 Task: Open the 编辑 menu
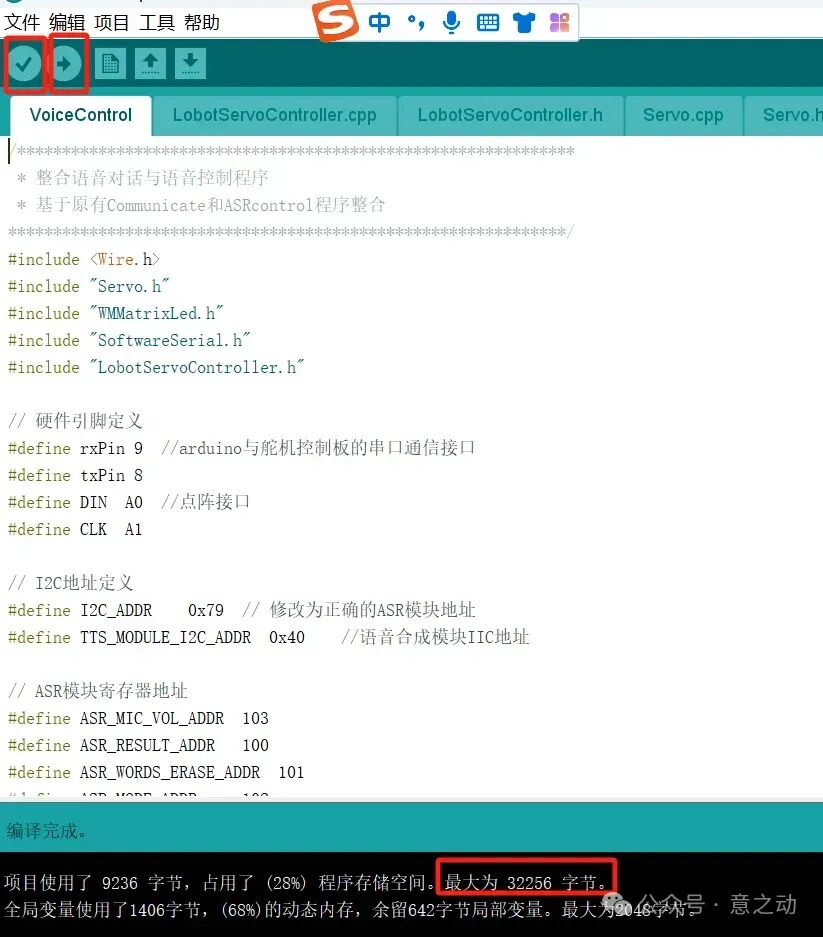(x=67, y=23)
